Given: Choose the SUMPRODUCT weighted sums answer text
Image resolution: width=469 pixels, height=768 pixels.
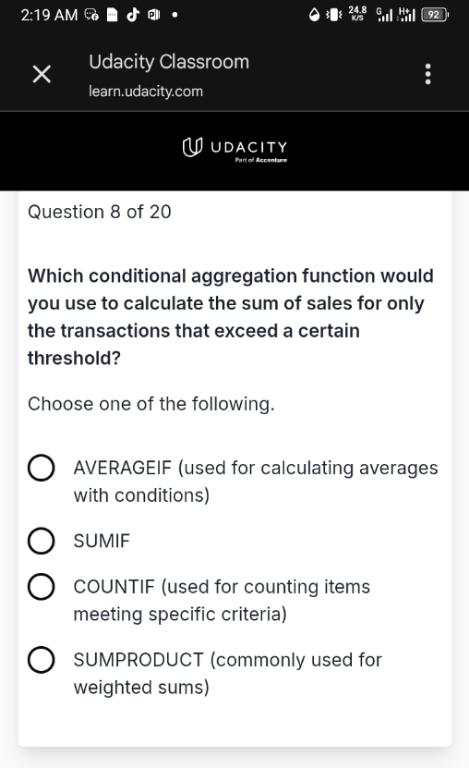Looking at the screenshot, I should [228, 673].
